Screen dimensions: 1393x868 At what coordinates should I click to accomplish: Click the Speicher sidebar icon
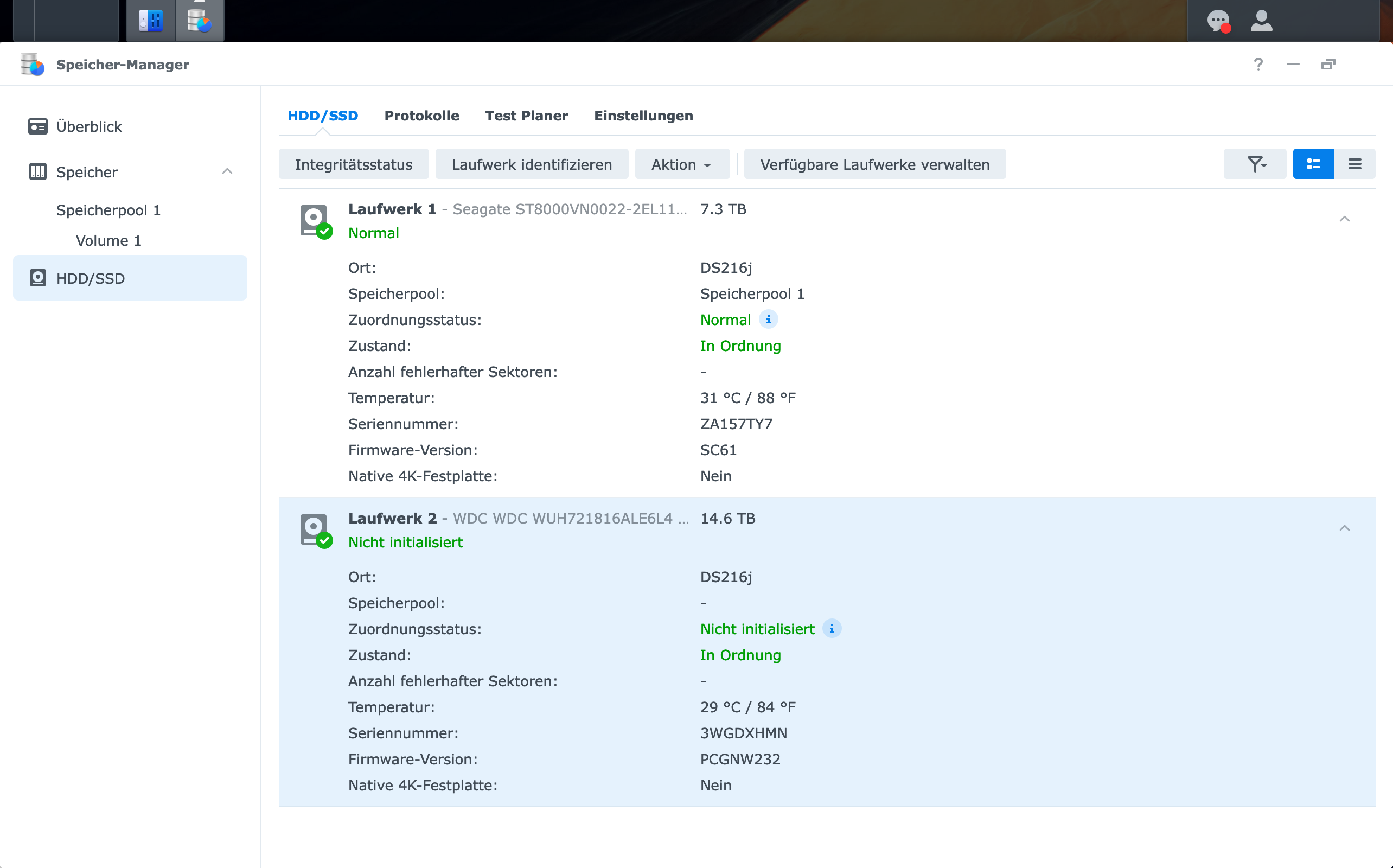tap(38, 171)
